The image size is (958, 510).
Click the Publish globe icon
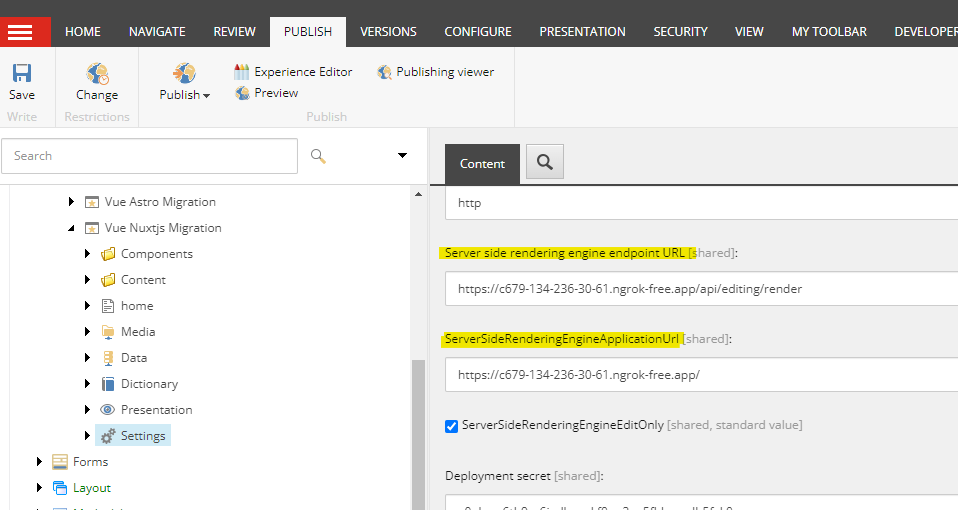(184, 73)
